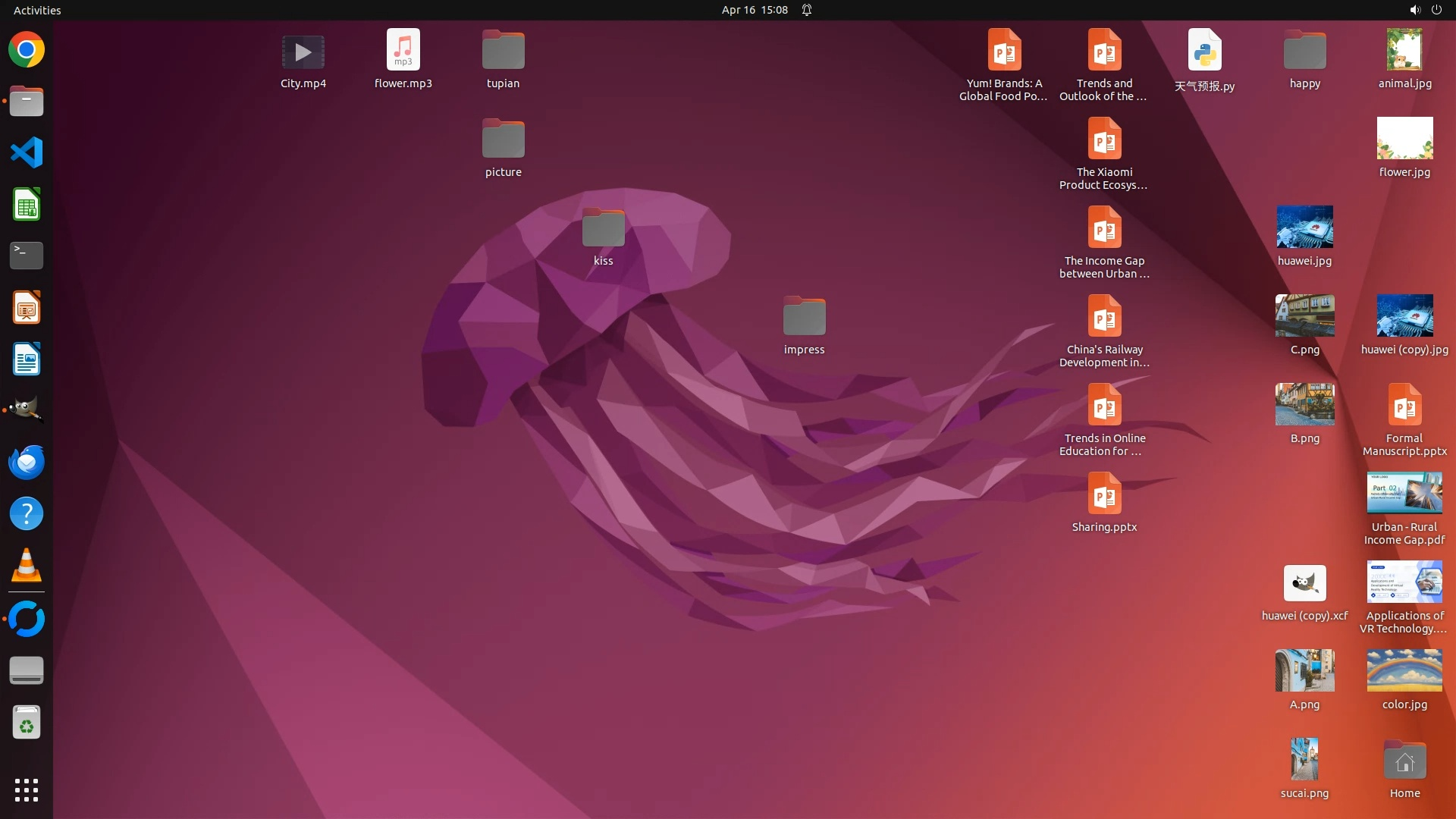Expand system menu via volume icon
Image resolution: width=1456 pixels, height=819 pixels.
point(1414,10)
